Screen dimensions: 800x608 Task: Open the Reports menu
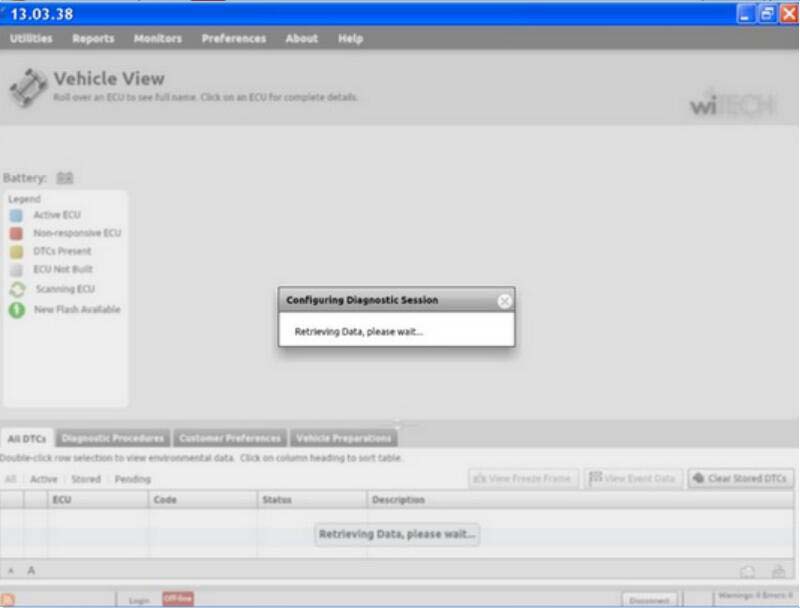(93, 39)
